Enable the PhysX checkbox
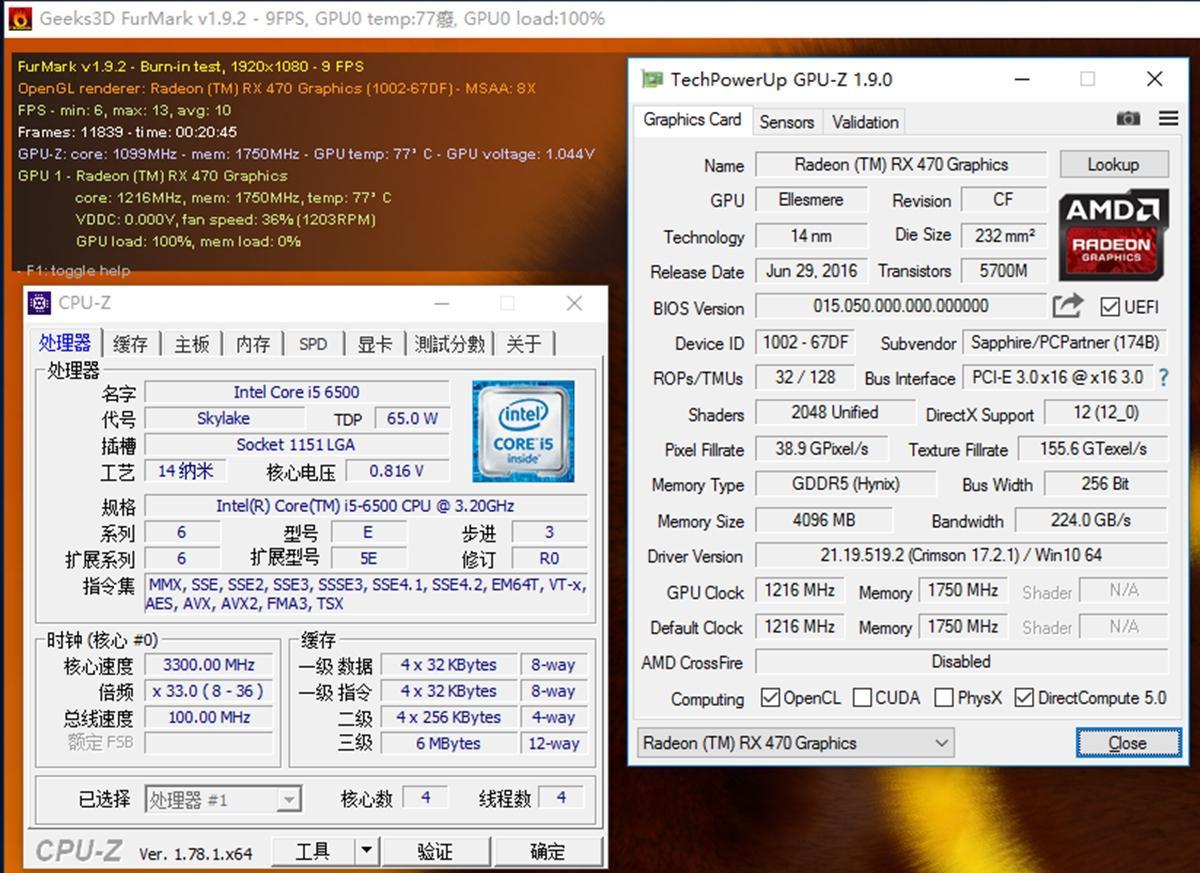1200x873 pixels. click(943, 697)
